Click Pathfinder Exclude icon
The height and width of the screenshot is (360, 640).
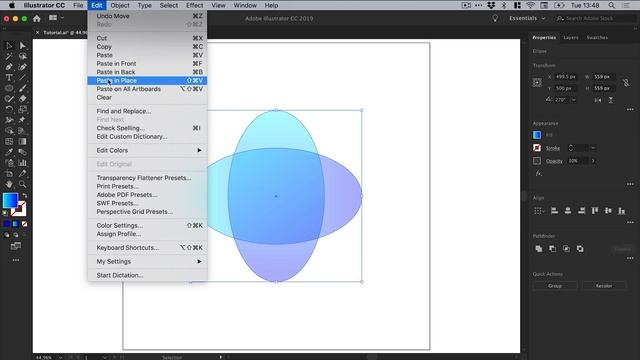pos(580,249)
